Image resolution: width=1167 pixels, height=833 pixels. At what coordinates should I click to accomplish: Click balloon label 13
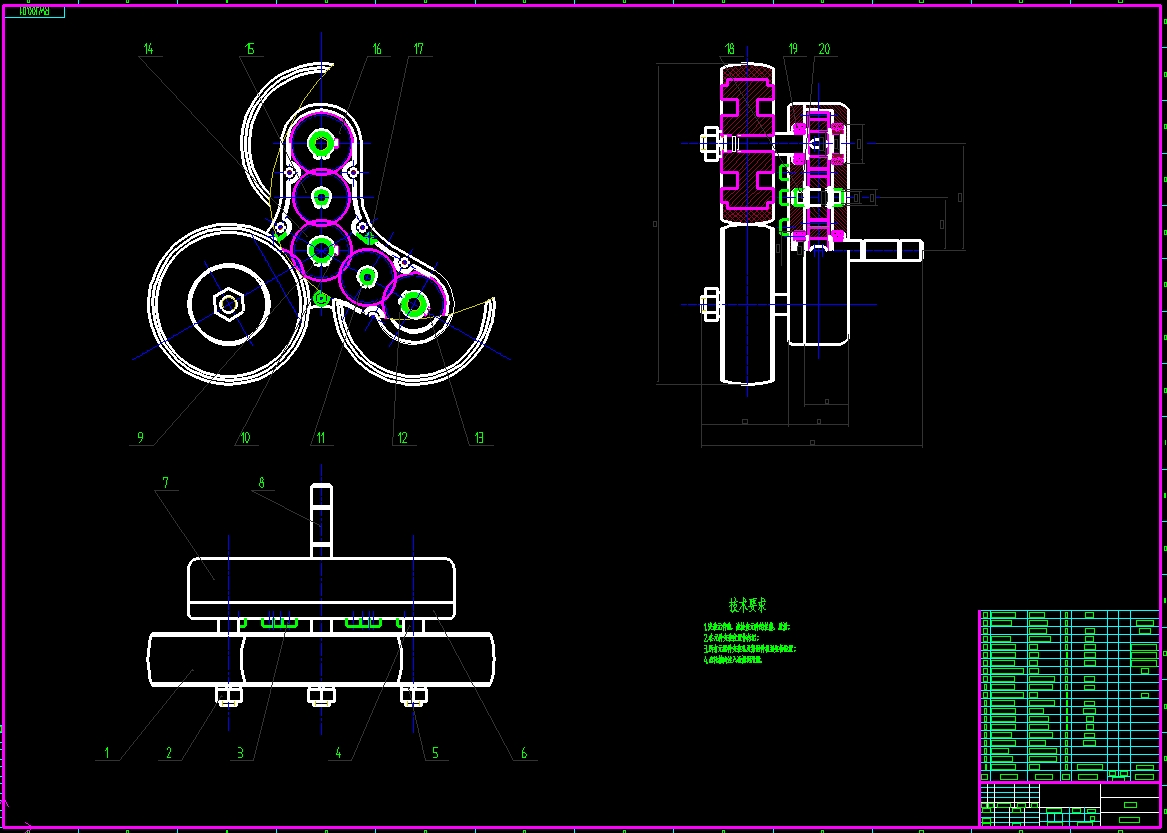click(x=479, y=438)
